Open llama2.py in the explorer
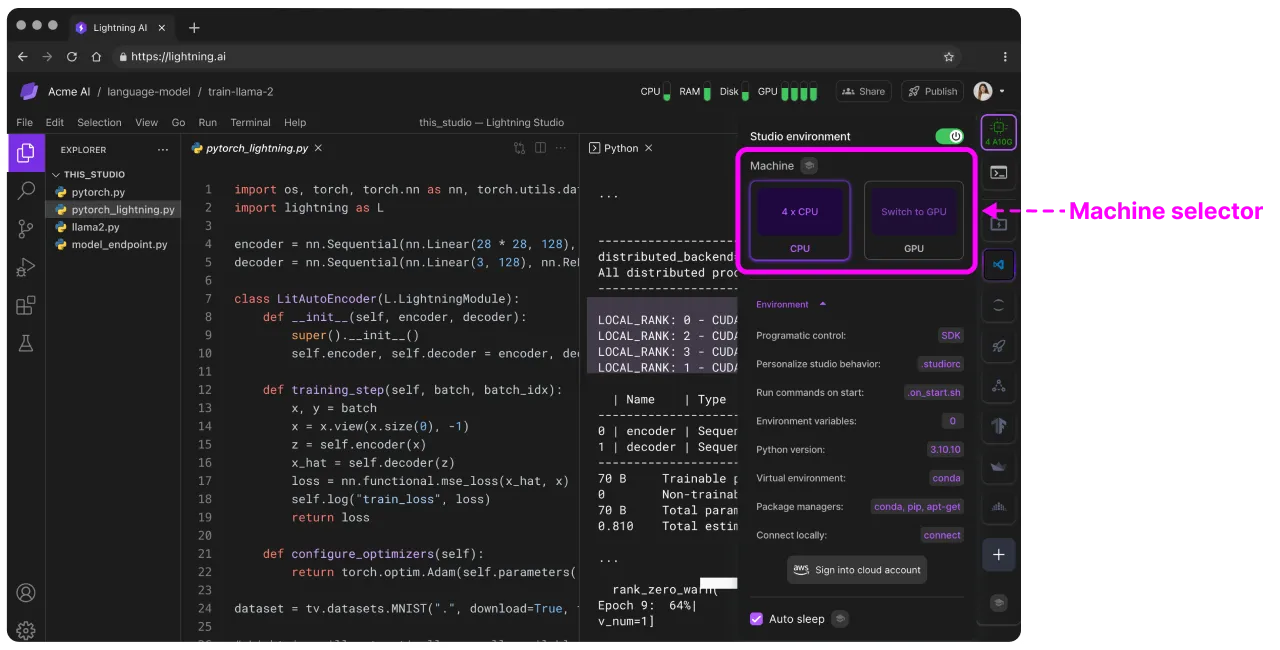Image resolution: width=1280 pixels, height=650 pixels. click(x=95, y=227)
